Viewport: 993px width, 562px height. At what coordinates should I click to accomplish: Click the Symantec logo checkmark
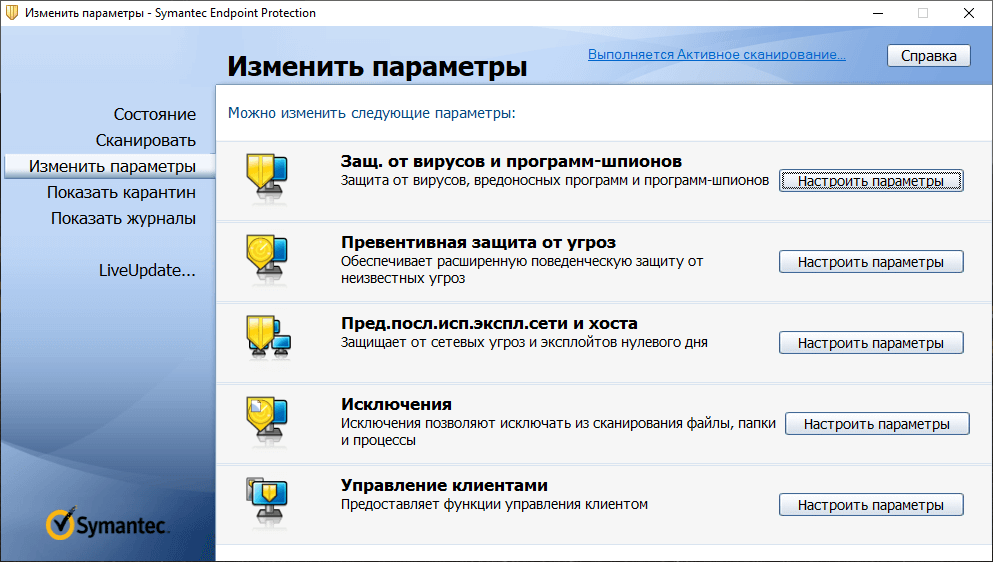coord(61,523)
